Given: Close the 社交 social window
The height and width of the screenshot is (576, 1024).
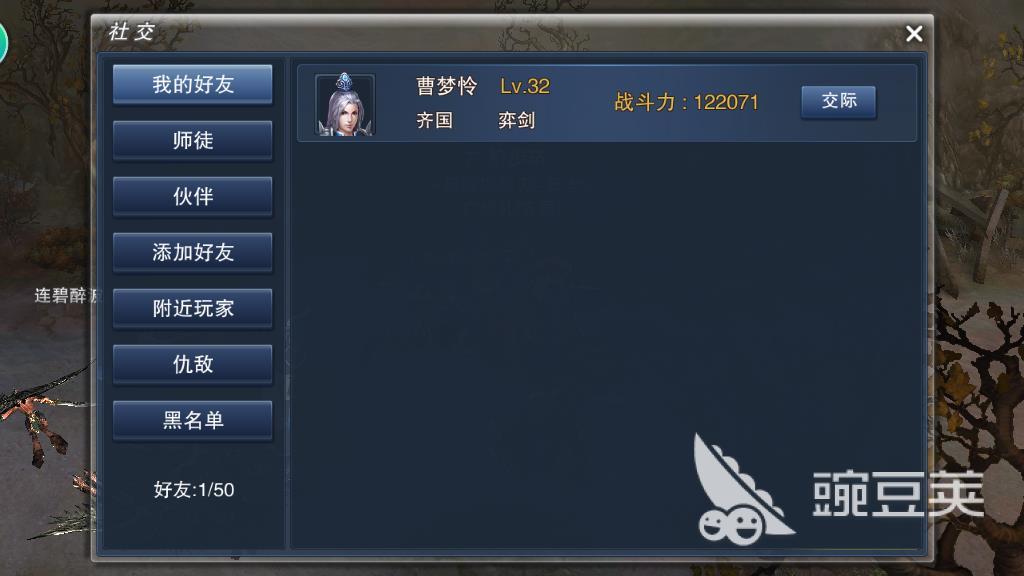Looking at the screenshot, I should tap(914, 34).
